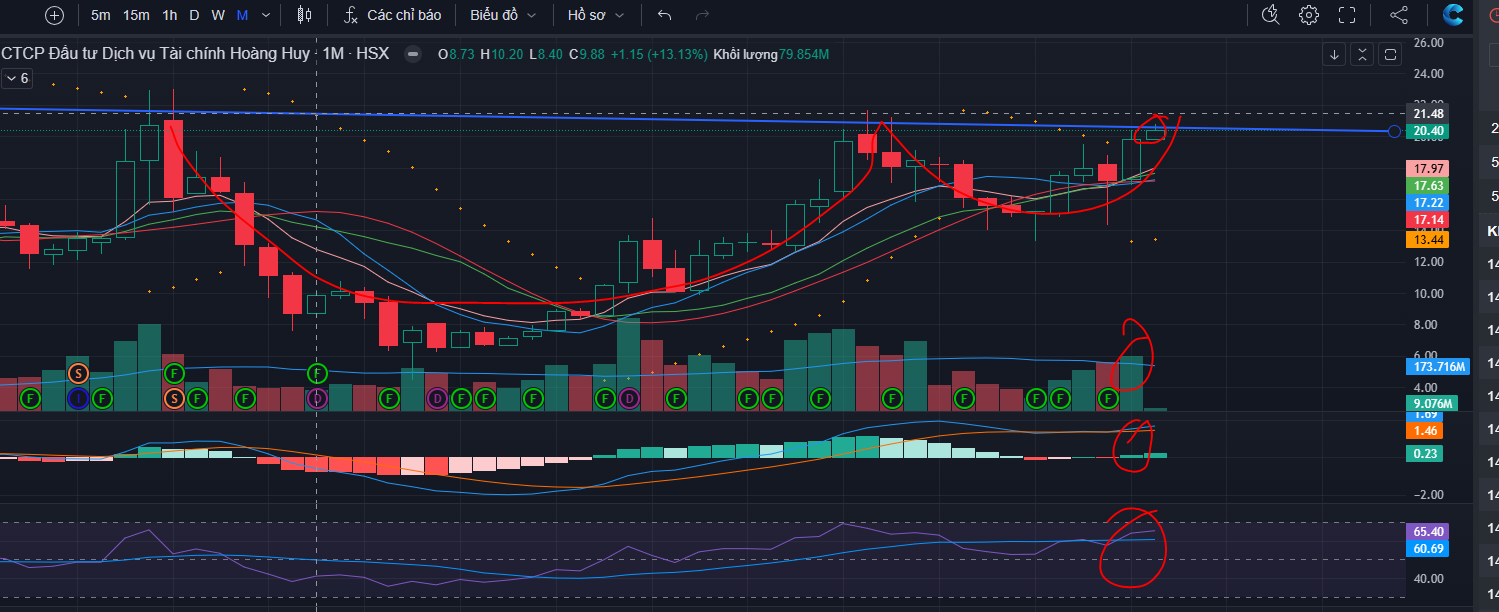Image resolution: width=1499 pixels, height=612 pixels.
Task: Click the 60.69 RSI average label
Action: click(1427, 549)
